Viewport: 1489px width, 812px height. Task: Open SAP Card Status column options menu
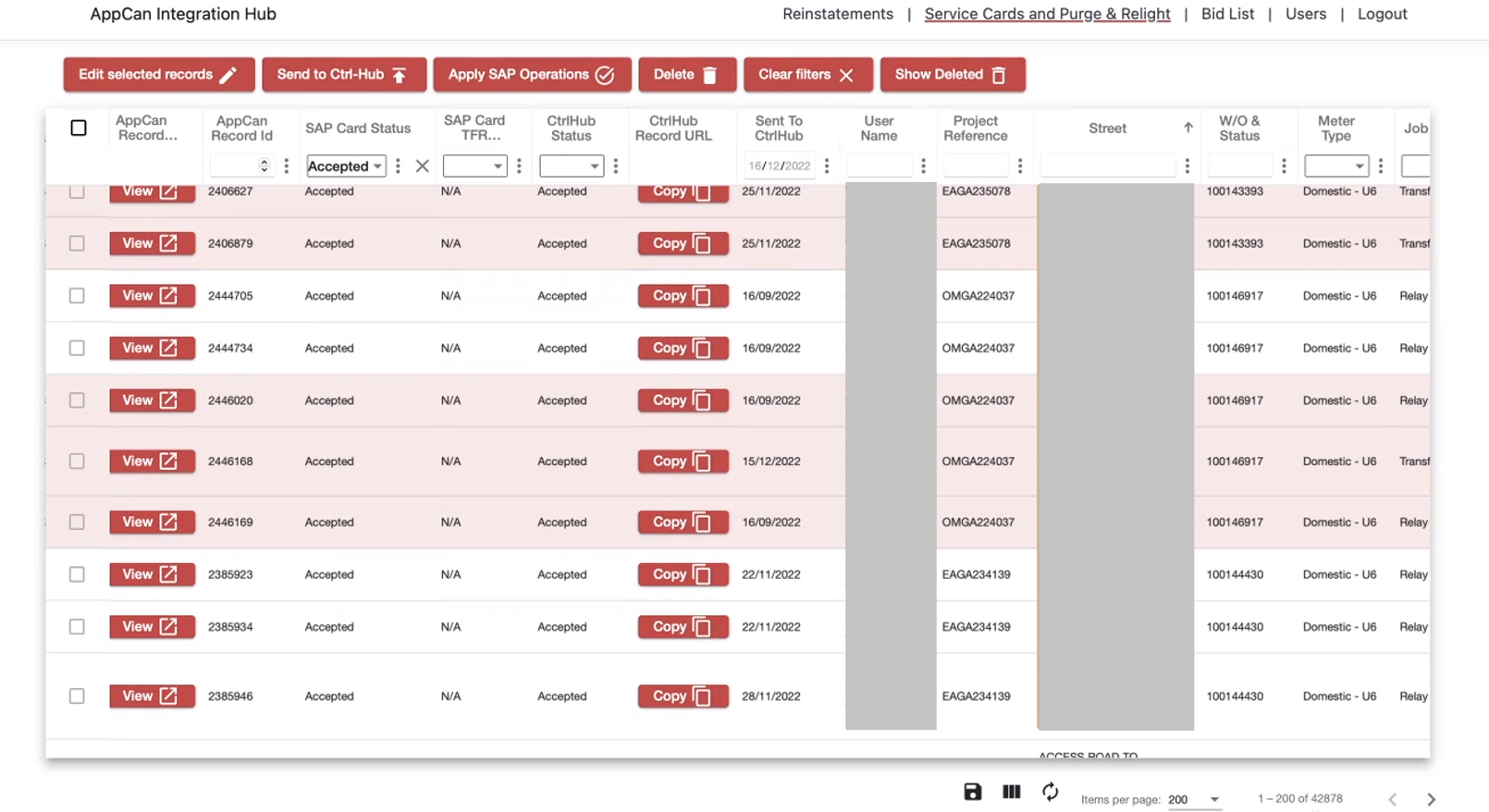[398, 166]
